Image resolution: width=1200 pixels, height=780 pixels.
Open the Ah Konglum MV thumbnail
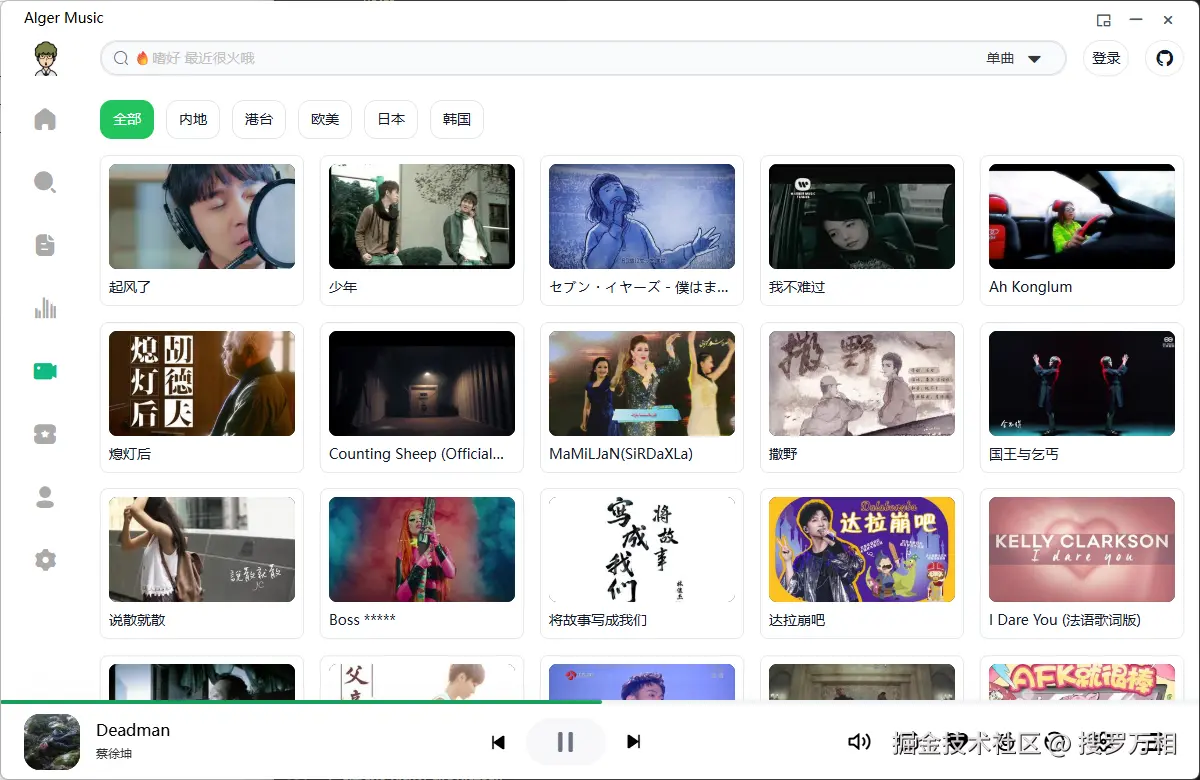click(1082, 216)
